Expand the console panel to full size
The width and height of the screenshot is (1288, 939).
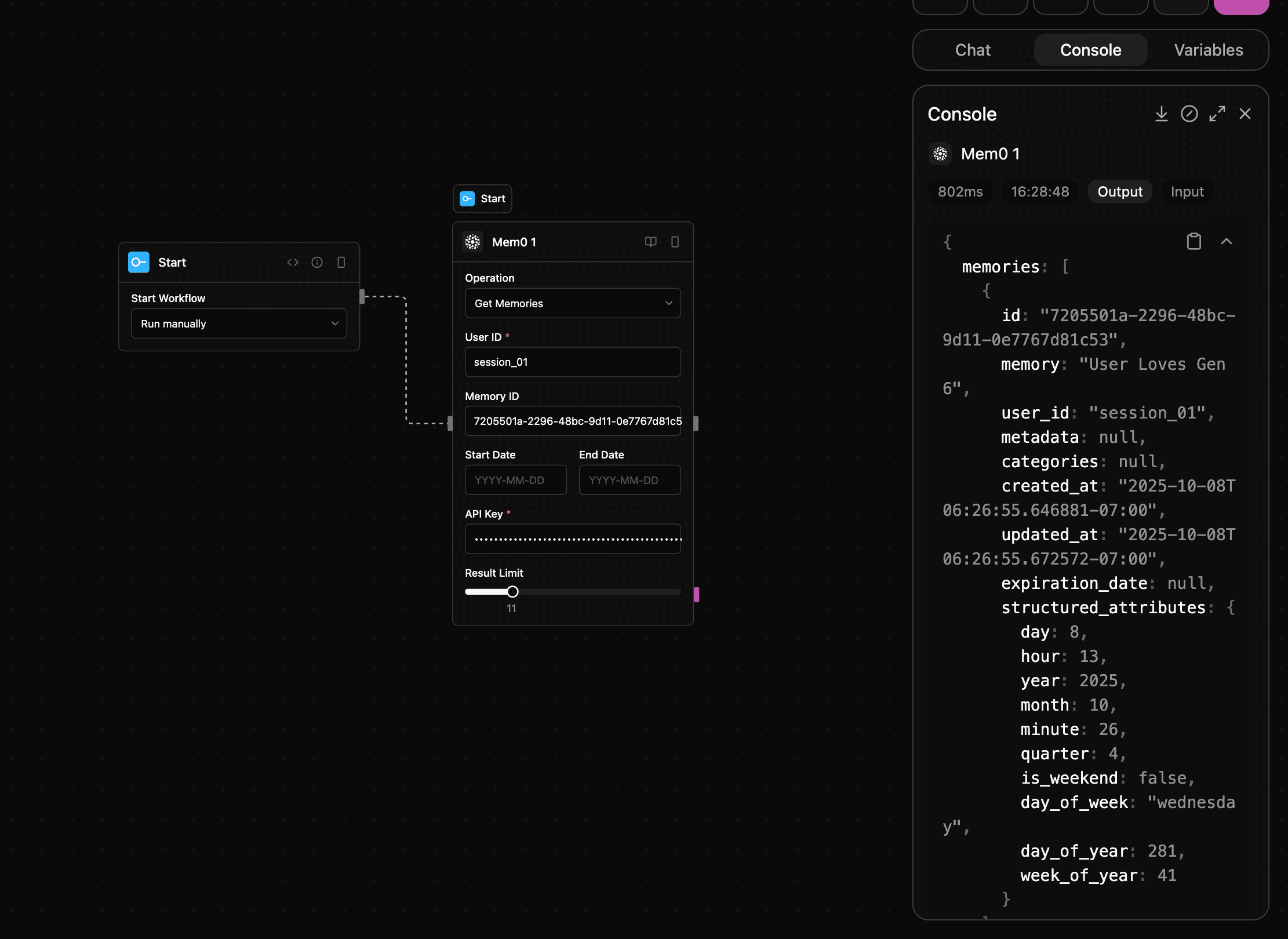(x=1217, y=114)
